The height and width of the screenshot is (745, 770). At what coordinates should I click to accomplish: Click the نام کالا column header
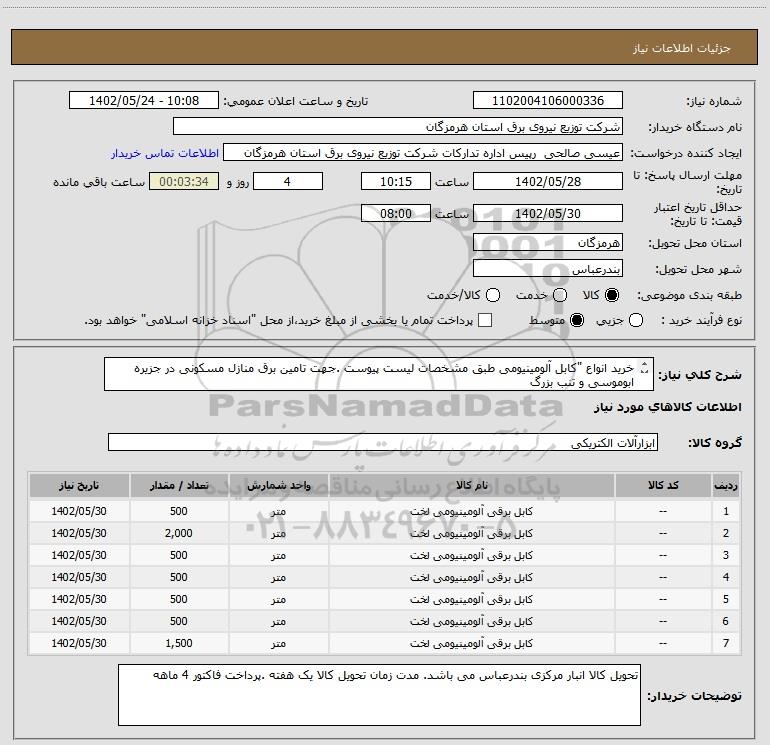point(471,485)
